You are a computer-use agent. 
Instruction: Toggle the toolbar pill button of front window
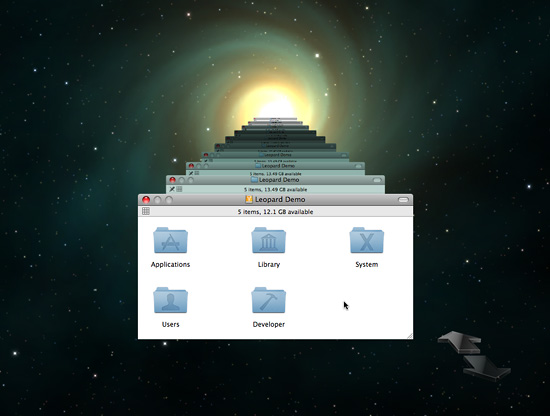(403, 200)
